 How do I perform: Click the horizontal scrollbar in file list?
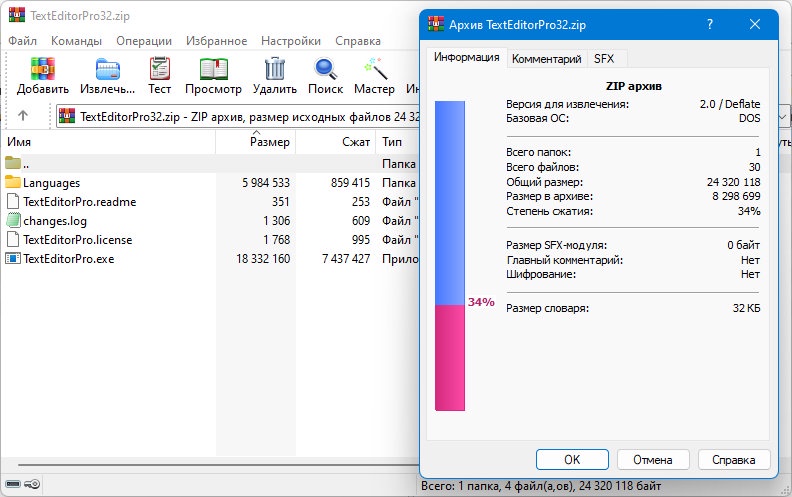click(218, 465)
